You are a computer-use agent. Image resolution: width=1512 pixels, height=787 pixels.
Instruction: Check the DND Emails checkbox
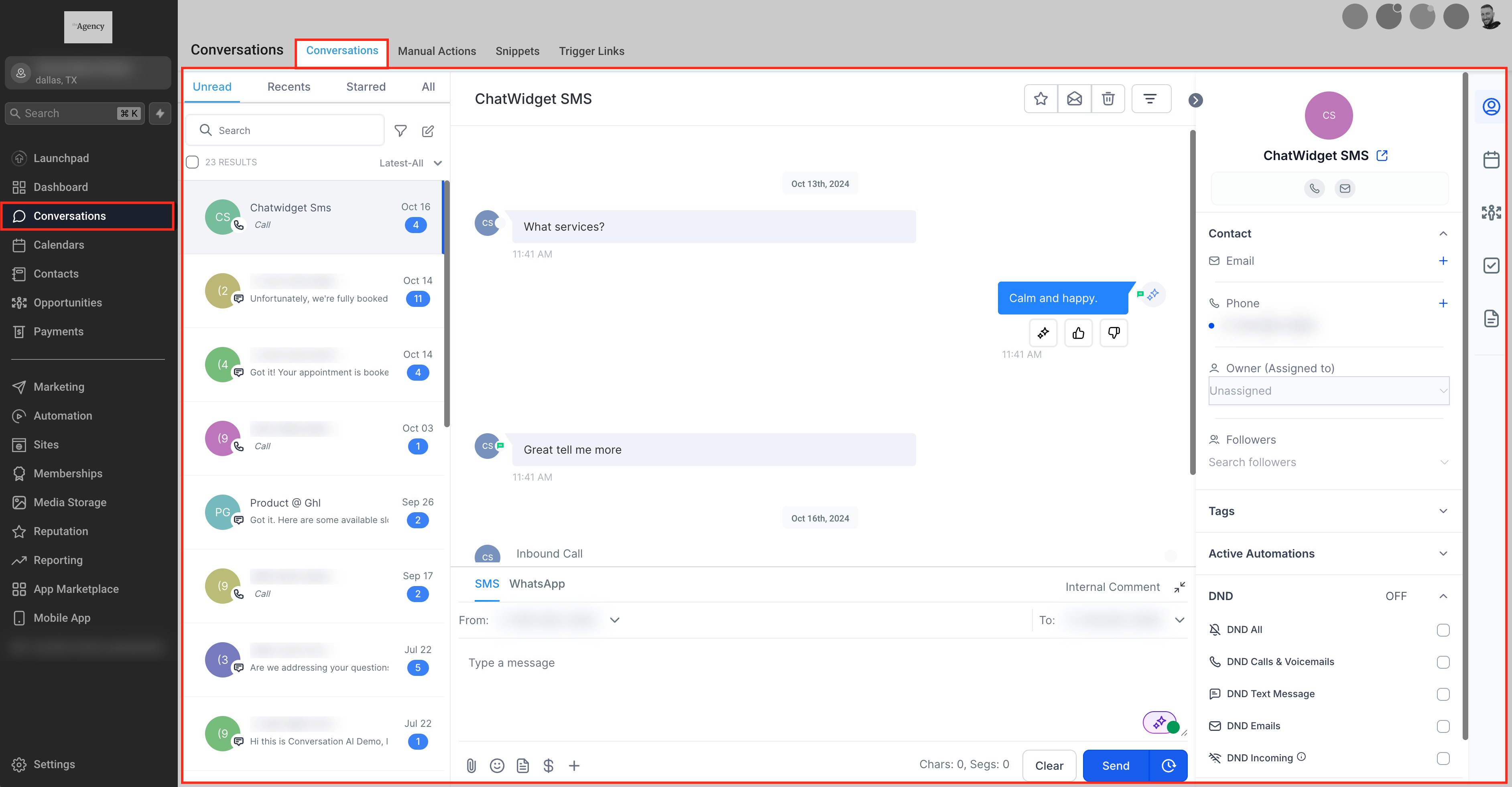[1443, 726]
